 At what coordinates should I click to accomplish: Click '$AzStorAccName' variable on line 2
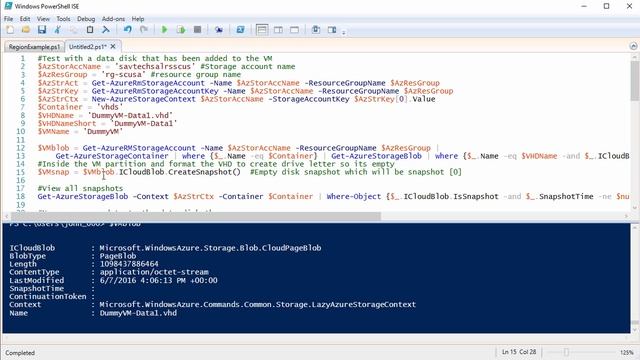(x=69, y=67)
